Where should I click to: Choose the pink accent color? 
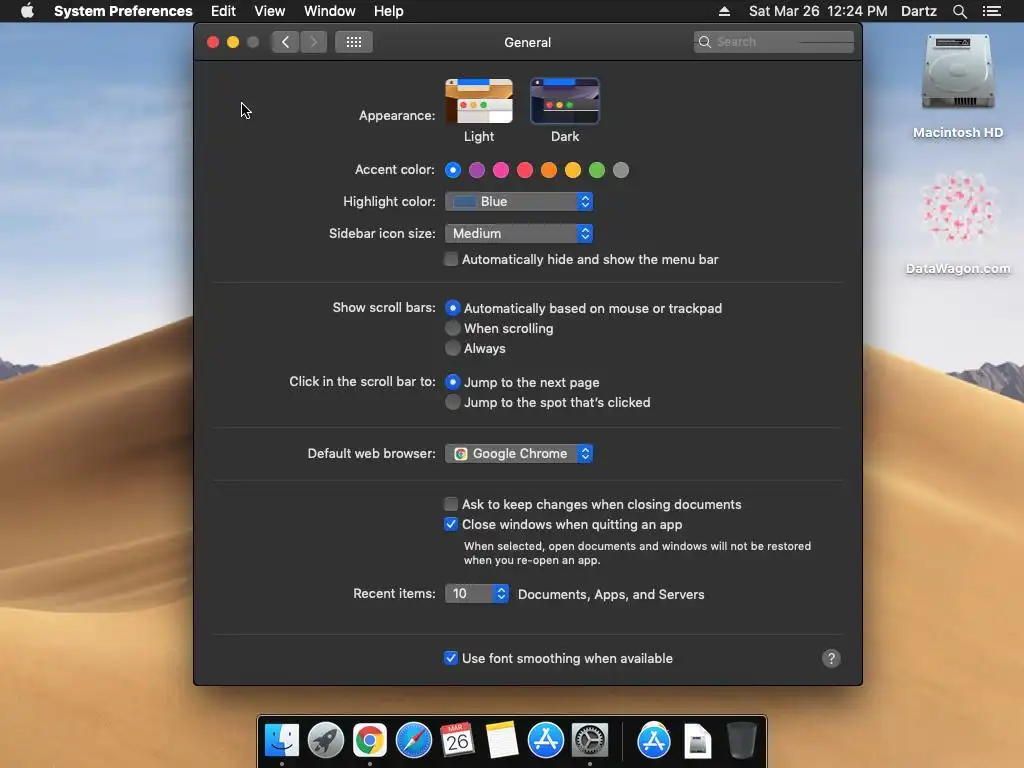[501, 170]
